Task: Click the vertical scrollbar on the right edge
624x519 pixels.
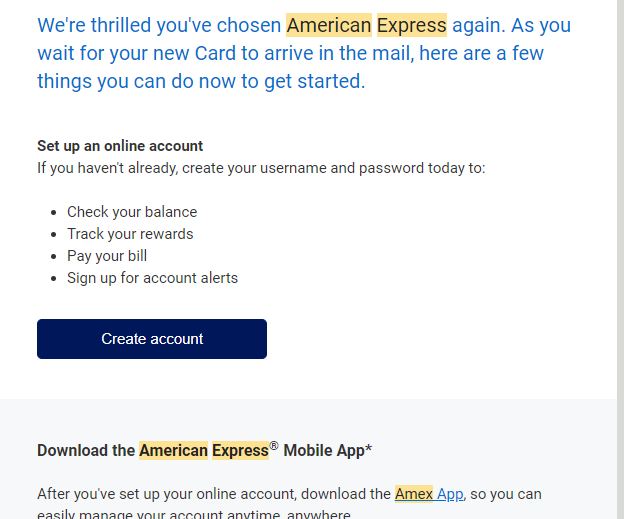Action: 620,260
